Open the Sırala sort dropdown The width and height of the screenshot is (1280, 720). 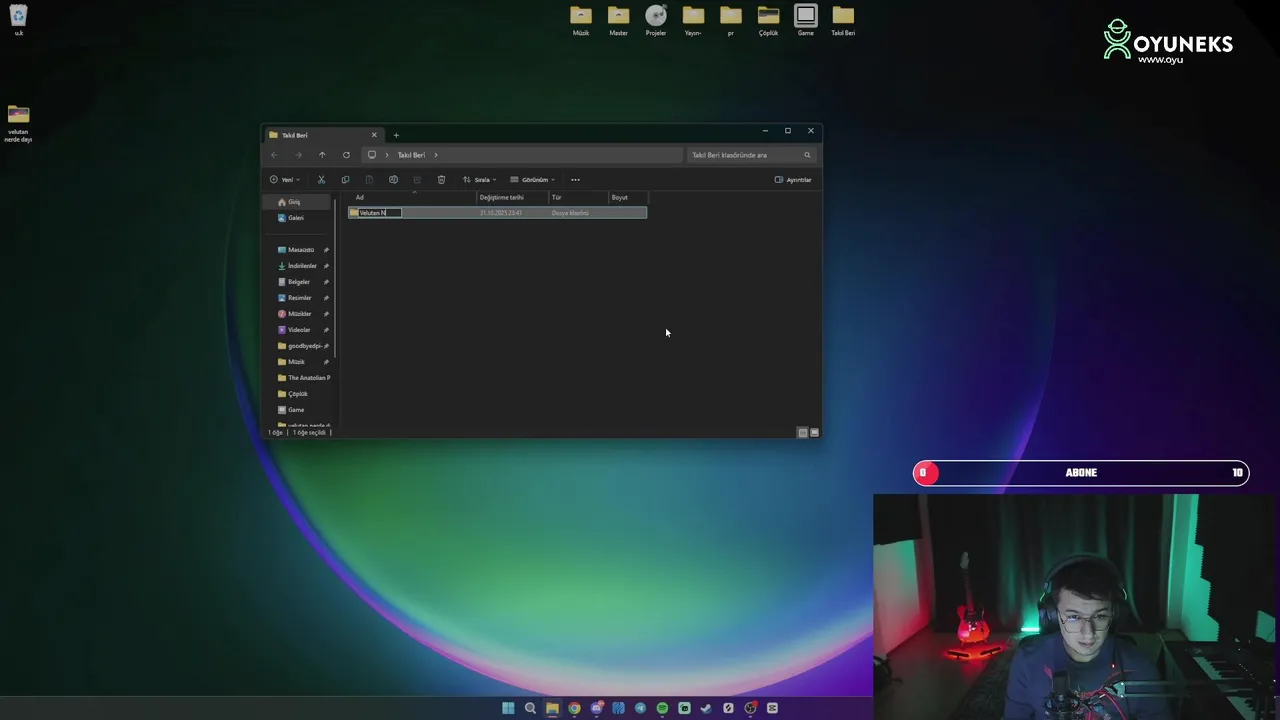(479, 180)
